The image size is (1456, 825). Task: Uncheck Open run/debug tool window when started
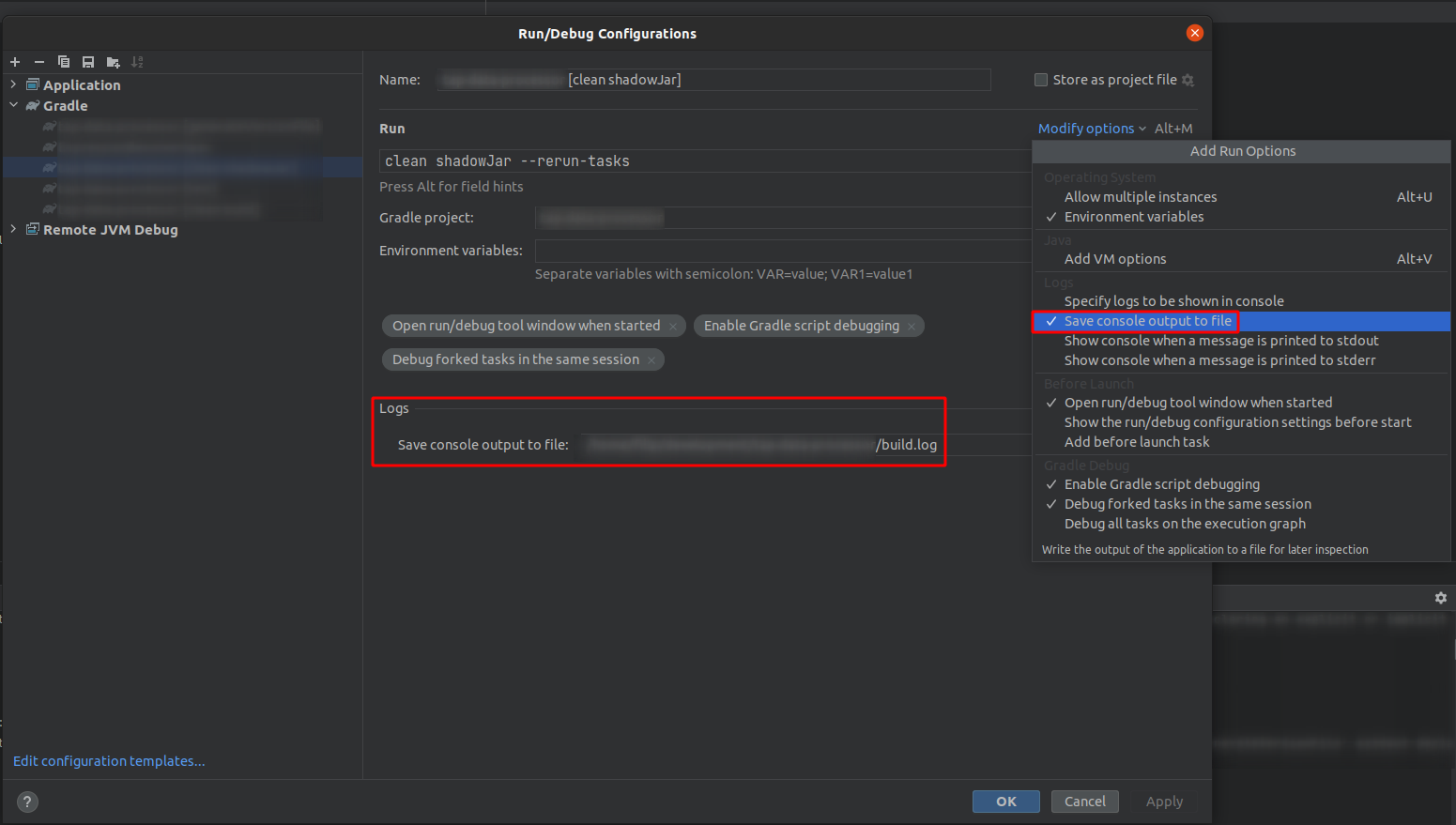tap(1241, 403)
